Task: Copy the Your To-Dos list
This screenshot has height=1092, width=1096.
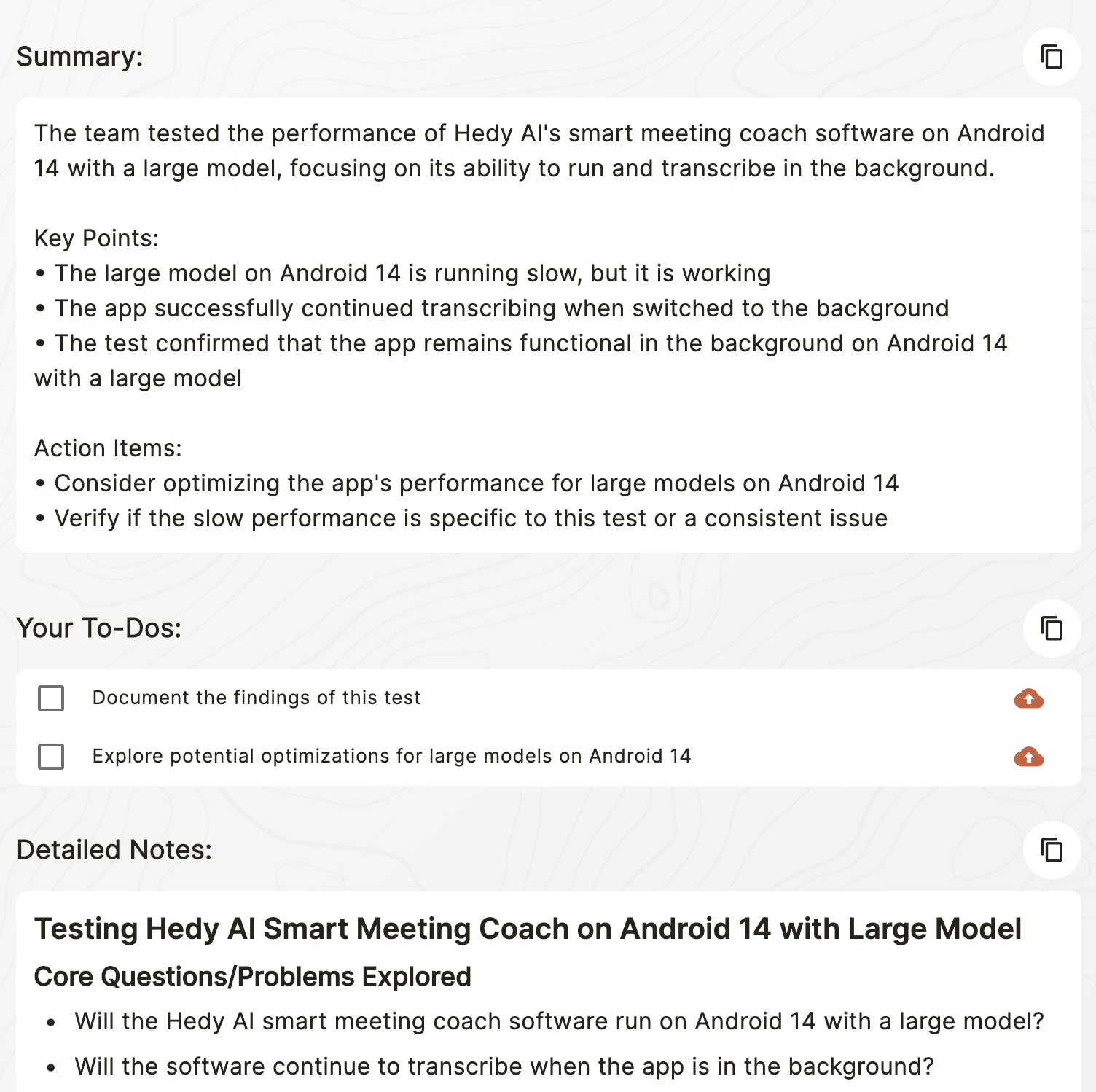Action: tap(1052, 628)
